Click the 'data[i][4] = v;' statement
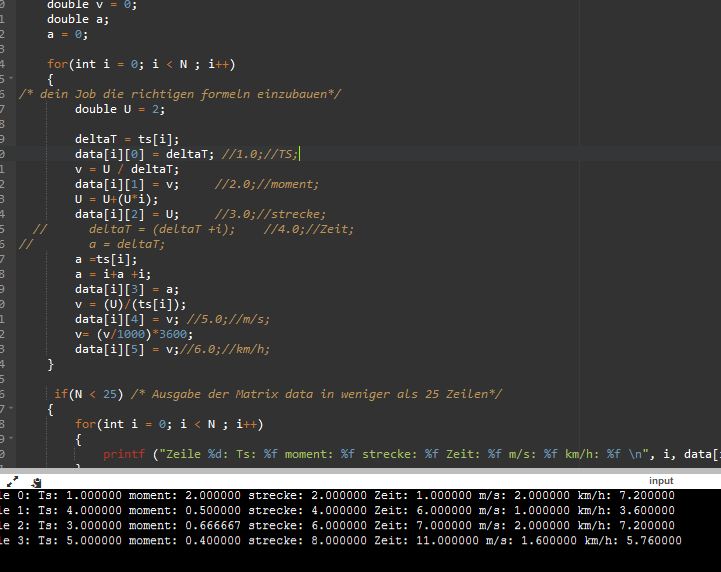 [127, 320]
